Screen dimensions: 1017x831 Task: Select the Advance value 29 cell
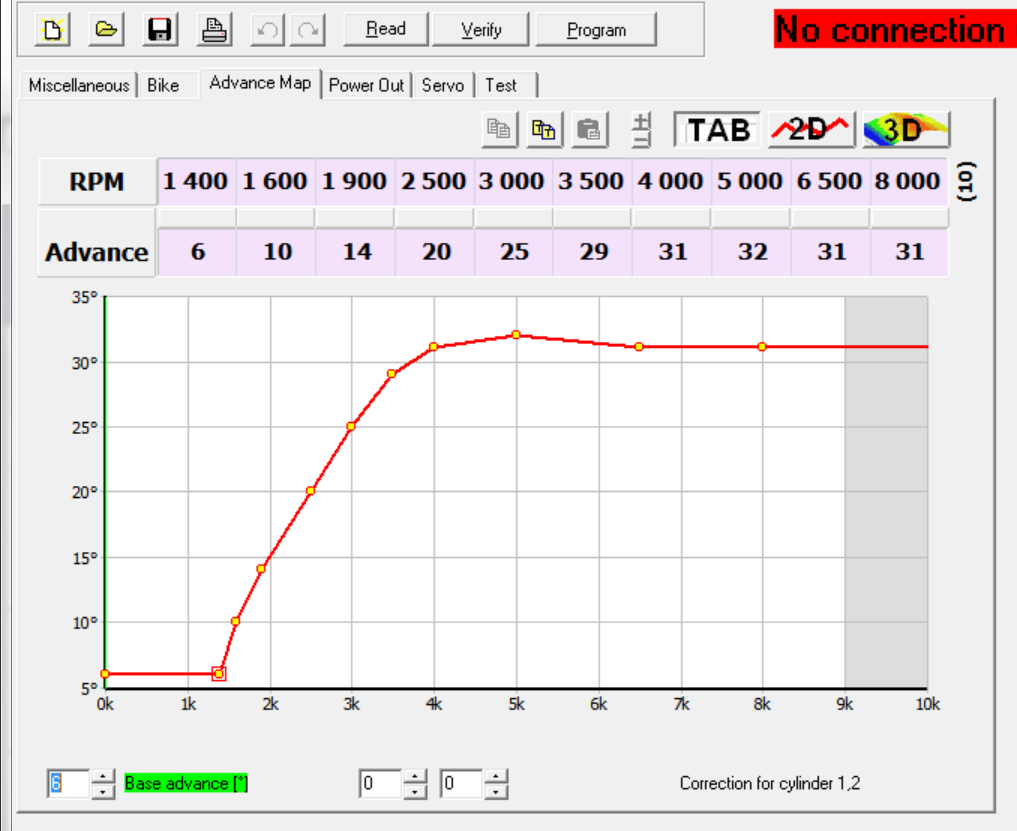pos(593,252)
